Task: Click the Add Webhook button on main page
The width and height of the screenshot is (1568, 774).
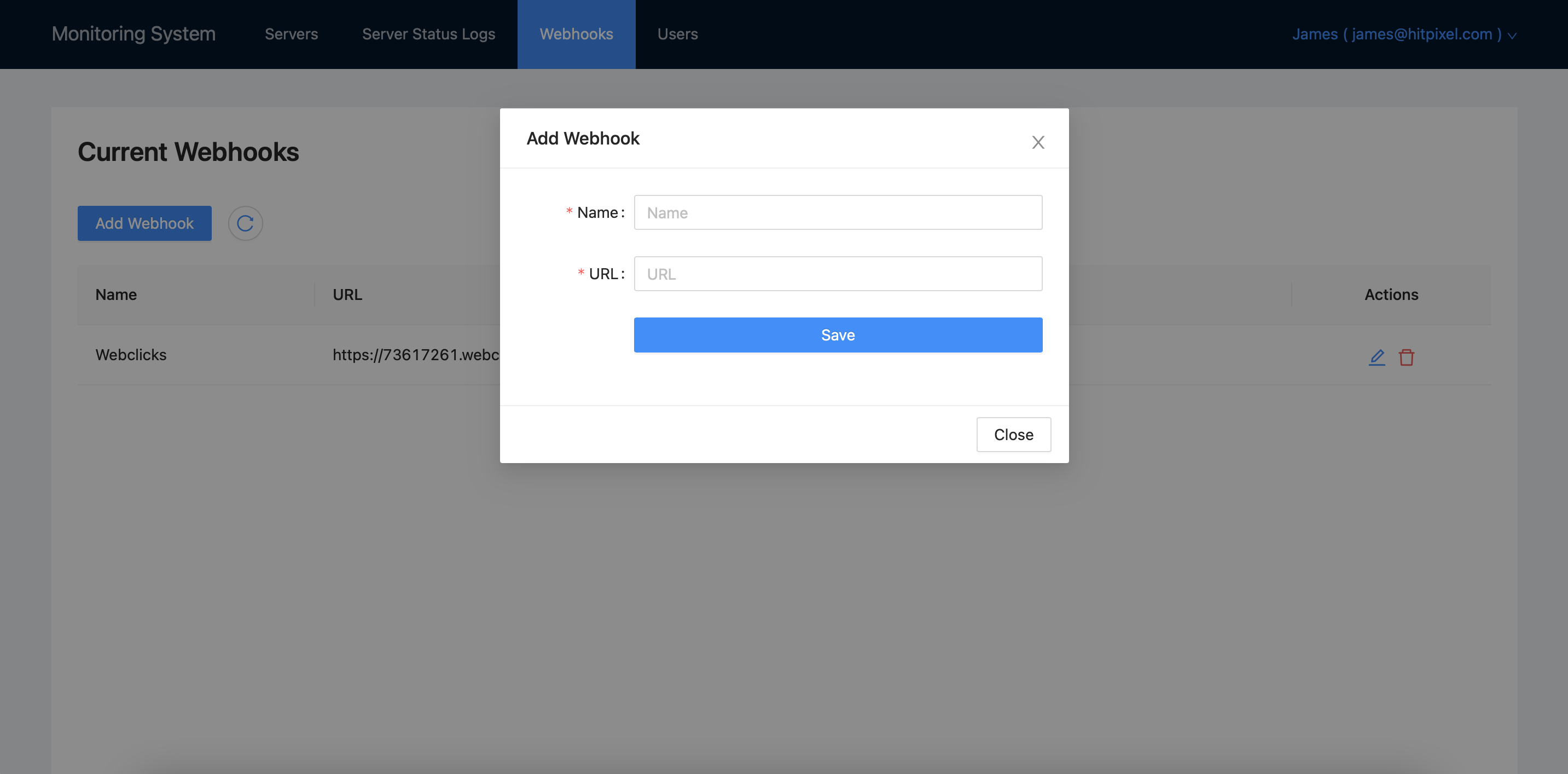Action: click(x=145, y=223)
